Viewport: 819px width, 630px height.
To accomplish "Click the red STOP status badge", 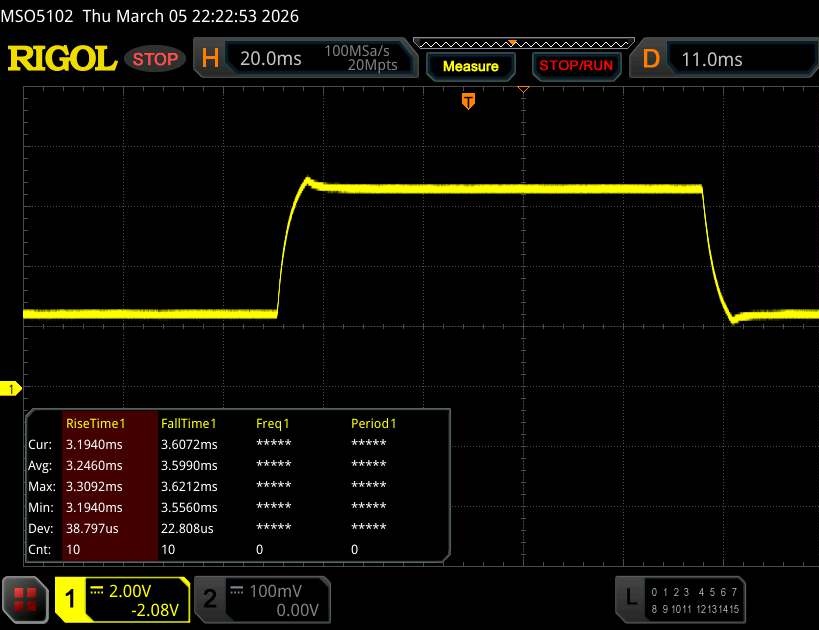I will click(x=156, y=59).
